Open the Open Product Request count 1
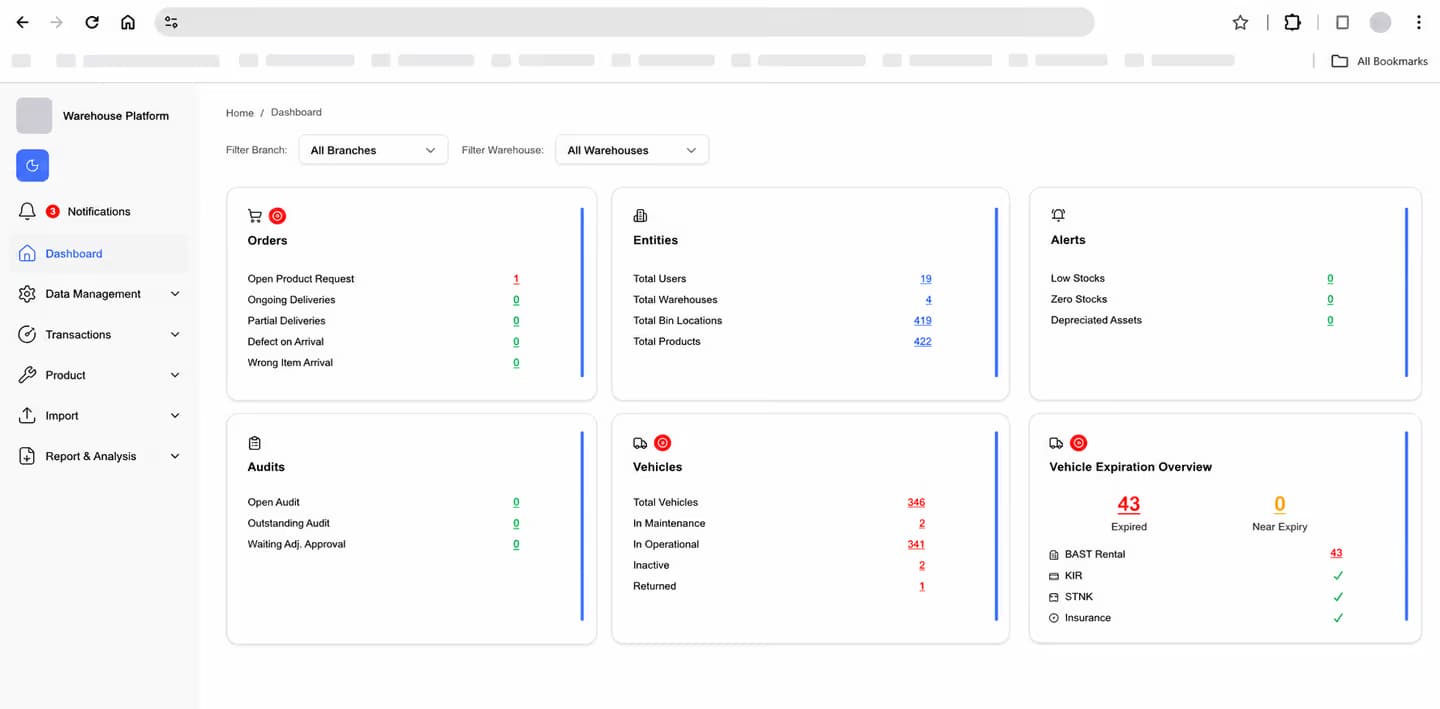Screen dimensions: 1440x709 point(516,279)
